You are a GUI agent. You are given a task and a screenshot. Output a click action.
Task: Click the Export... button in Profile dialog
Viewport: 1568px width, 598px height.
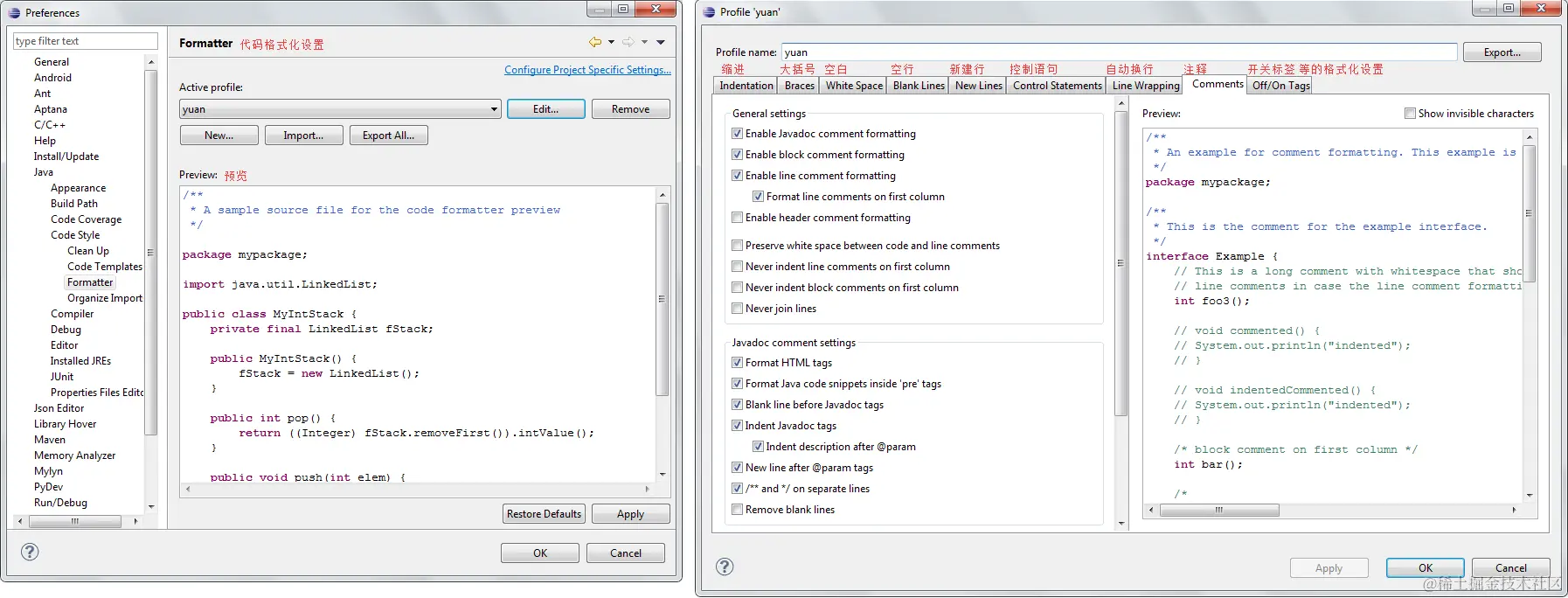1502,52
